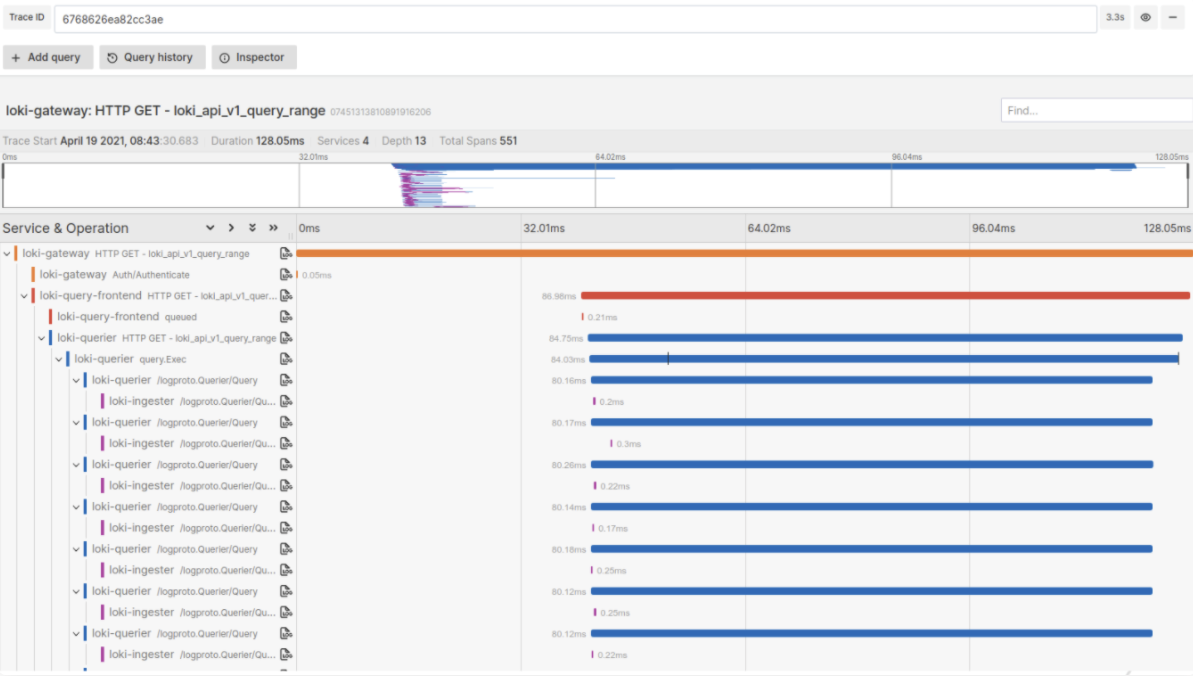Open logs icon for Auth/Authenticate span
Viewport: 1193px width, 676px height.
coord(286,275)
